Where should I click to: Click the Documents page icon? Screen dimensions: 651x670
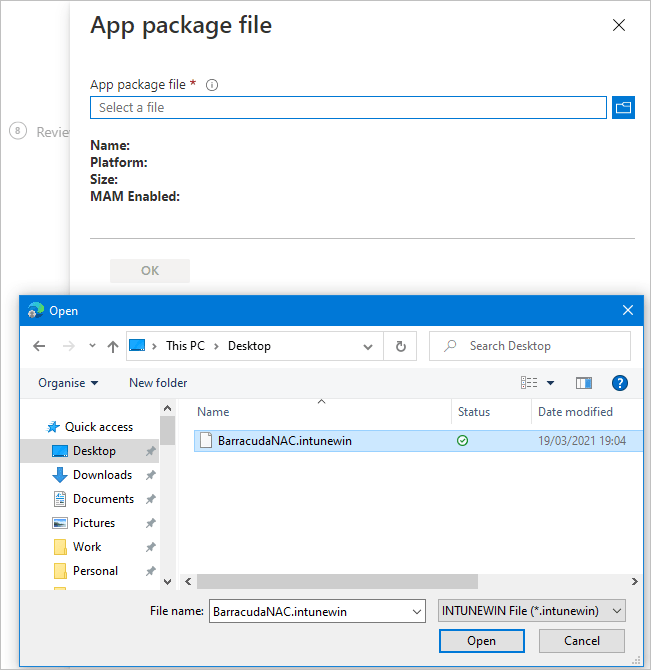point(60,499)
